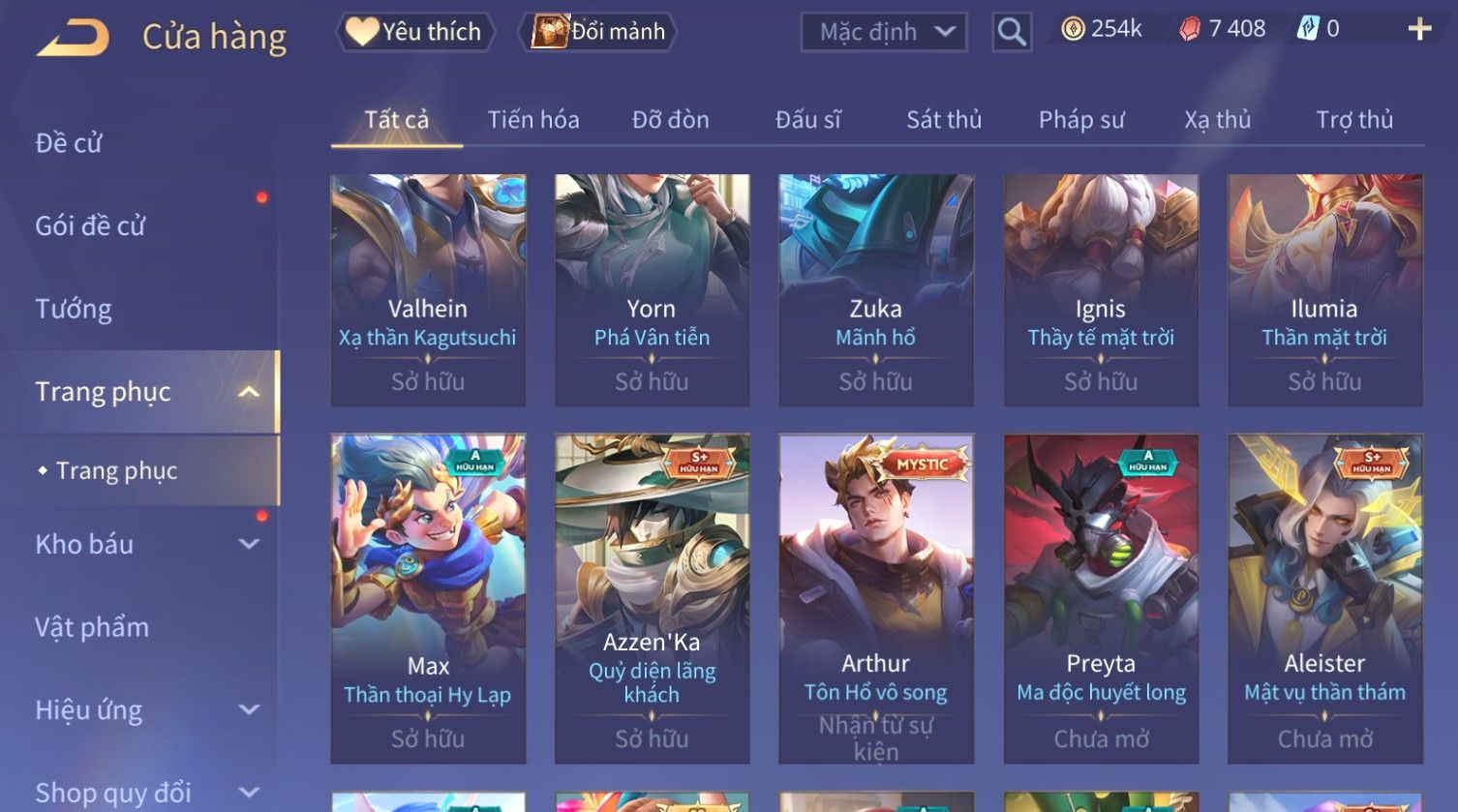
Task: Open Tướng in the sidebar
Action: click(x=74, y=309)
